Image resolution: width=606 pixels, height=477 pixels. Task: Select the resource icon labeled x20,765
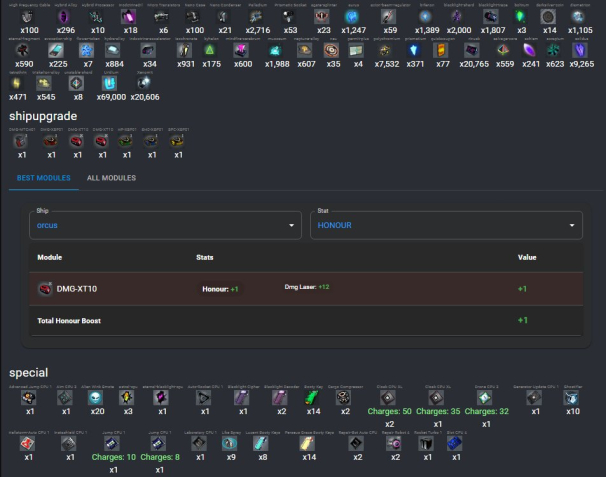(x=474, y=50)
